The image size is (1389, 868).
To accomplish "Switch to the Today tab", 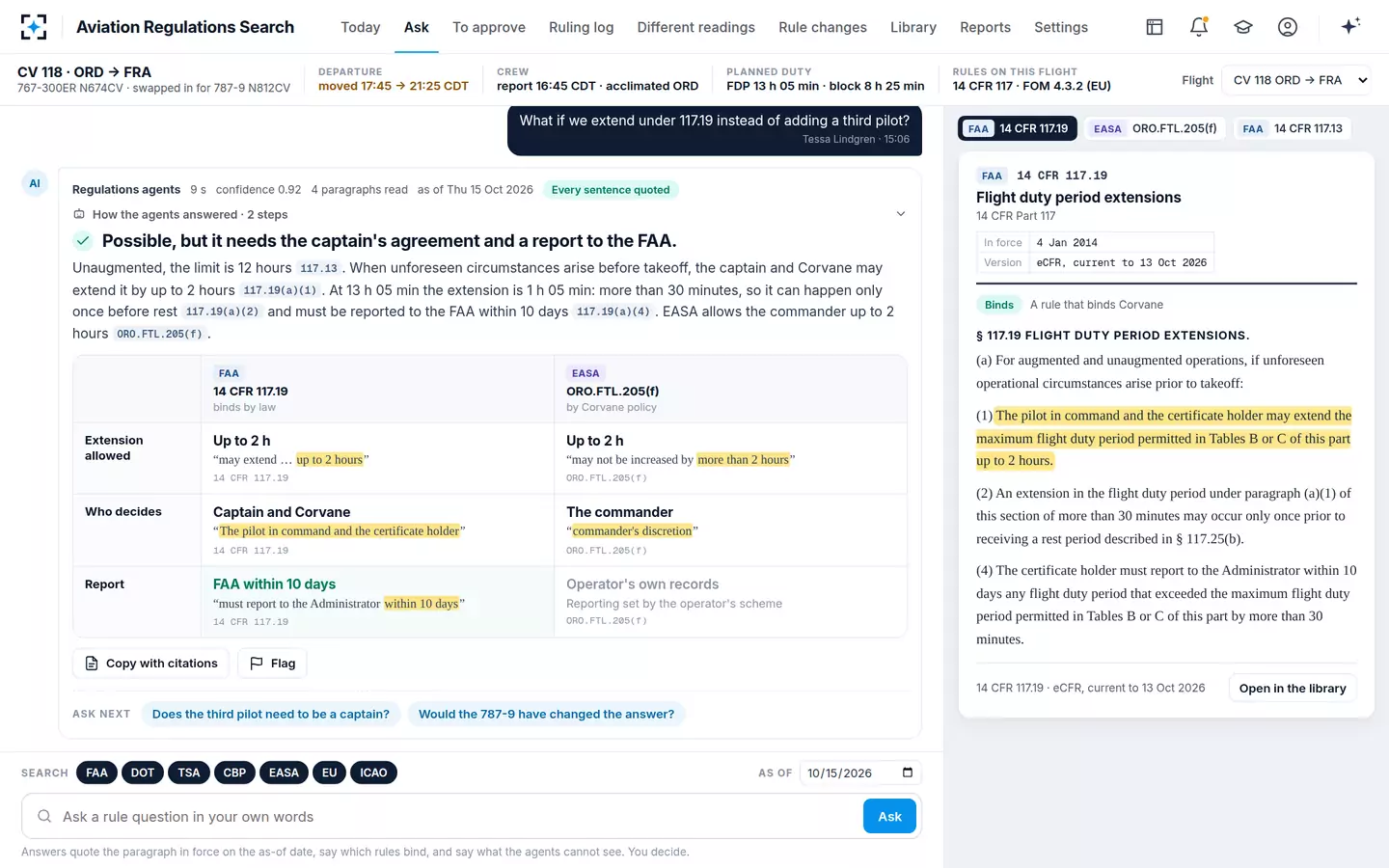I will pos(361,27).
